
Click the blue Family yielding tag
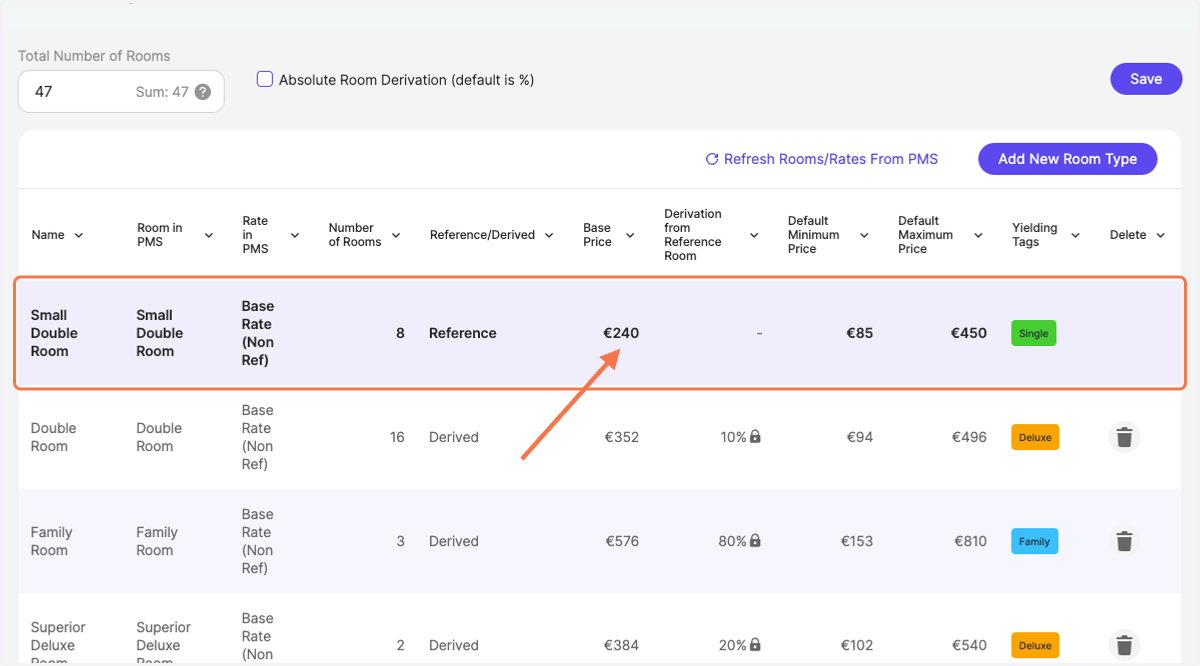point(1034,541)
